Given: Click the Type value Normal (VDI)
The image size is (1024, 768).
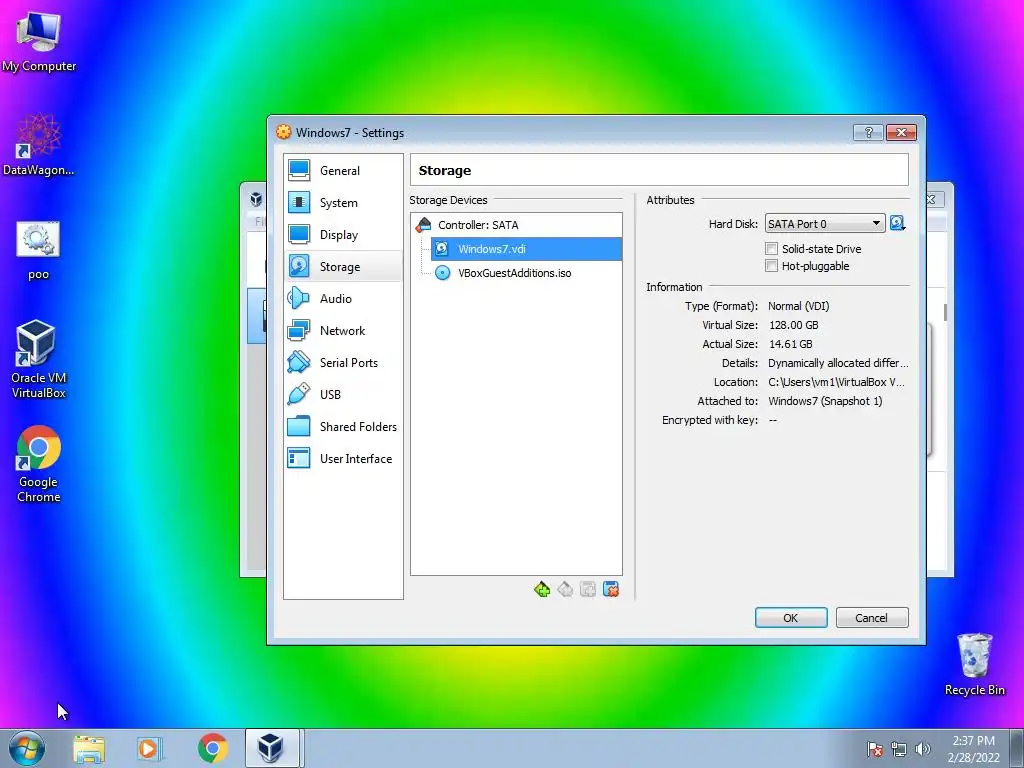Looking at the screenshot, I should pos(799,306).
